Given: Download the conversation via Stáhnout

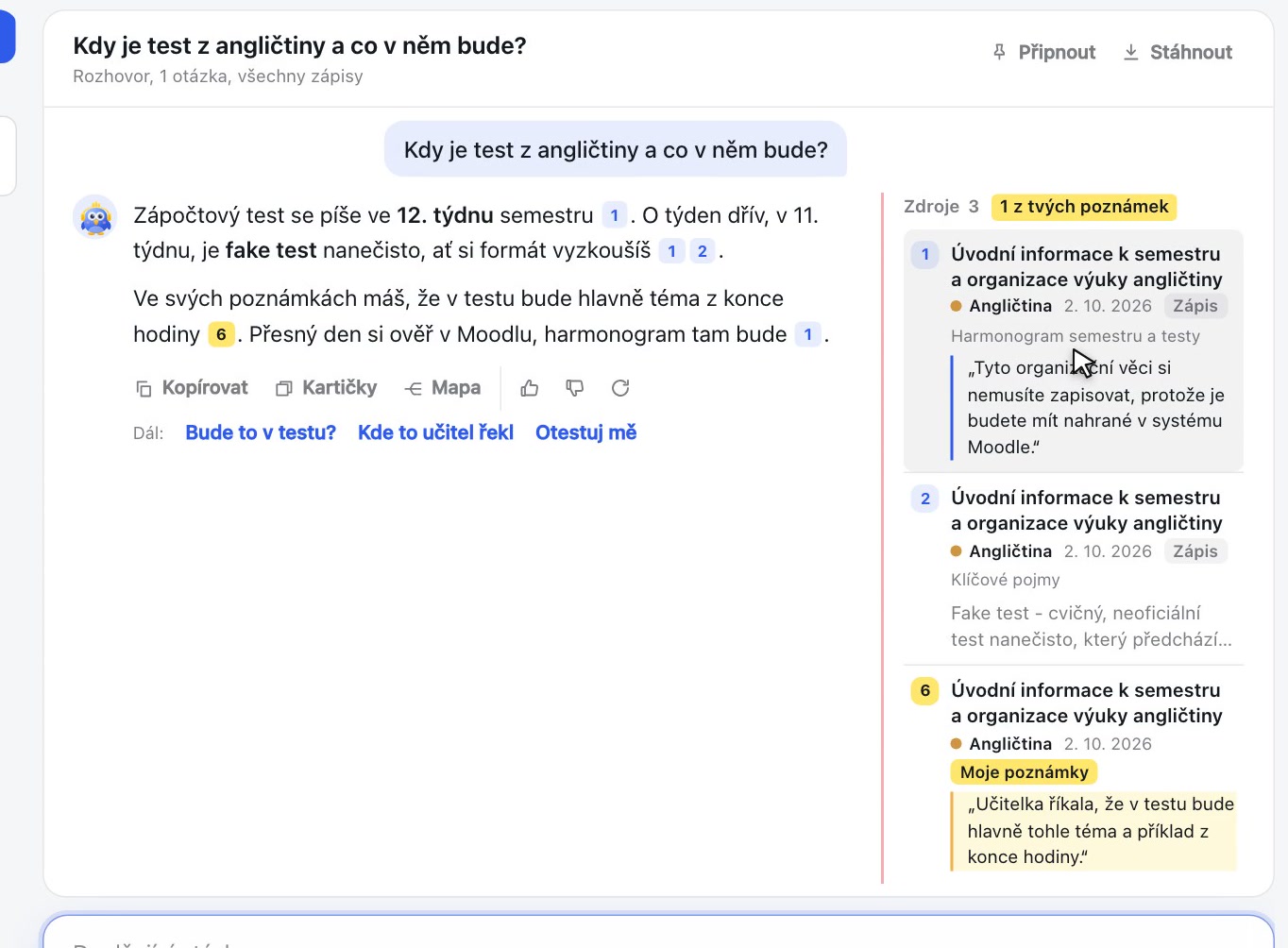Looking at the screenshot, I should tap(1178, 53).
